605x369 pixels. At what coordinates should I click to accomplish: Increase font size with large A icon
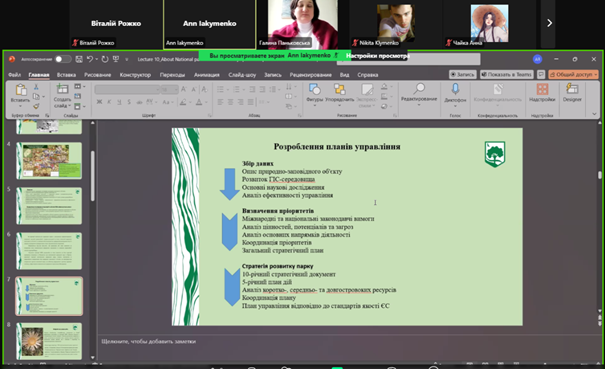click(x=184, y=90)
